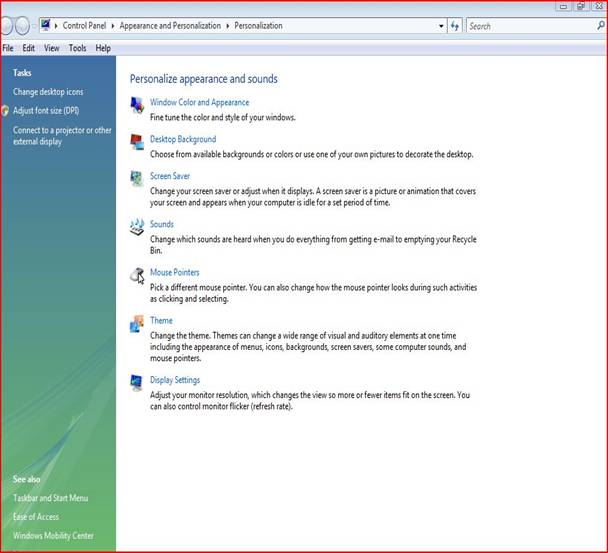Image resolution: width=608 pixels, height=553 pixels.
Task: Open Ease of Access link
Action: coord(36,517)
